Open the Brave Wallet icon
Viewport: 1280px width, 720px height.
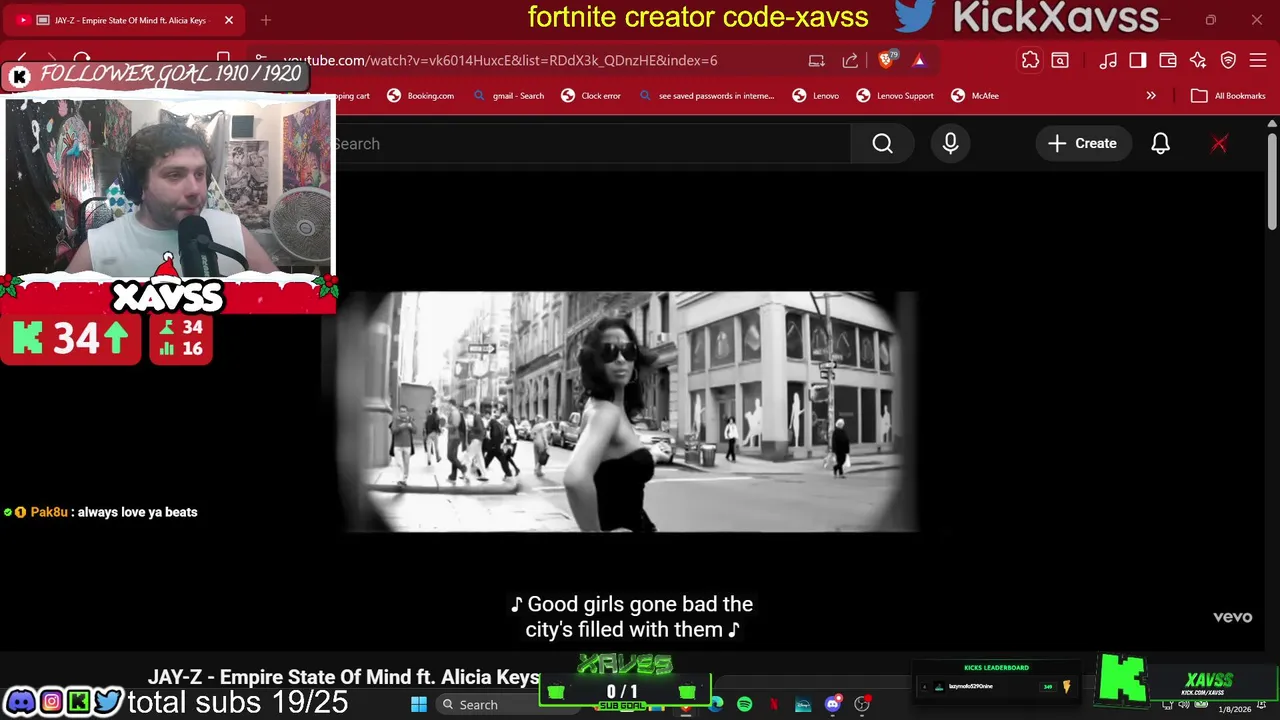(1168, 60)
